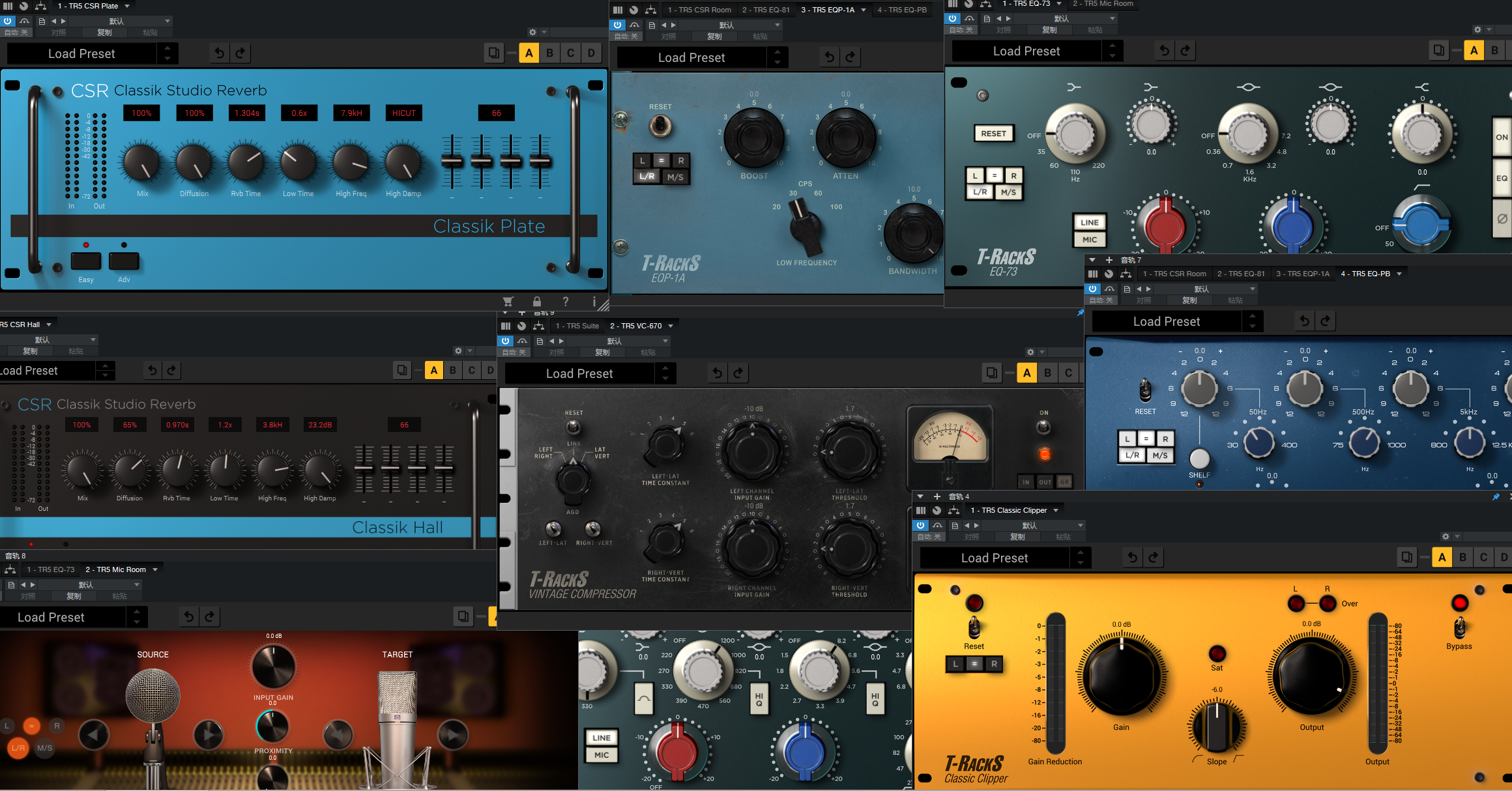The height and width of the screenshot is (791, 1512).
Task: Redo change in EQ-73 window
Action: coord(1185,51)
